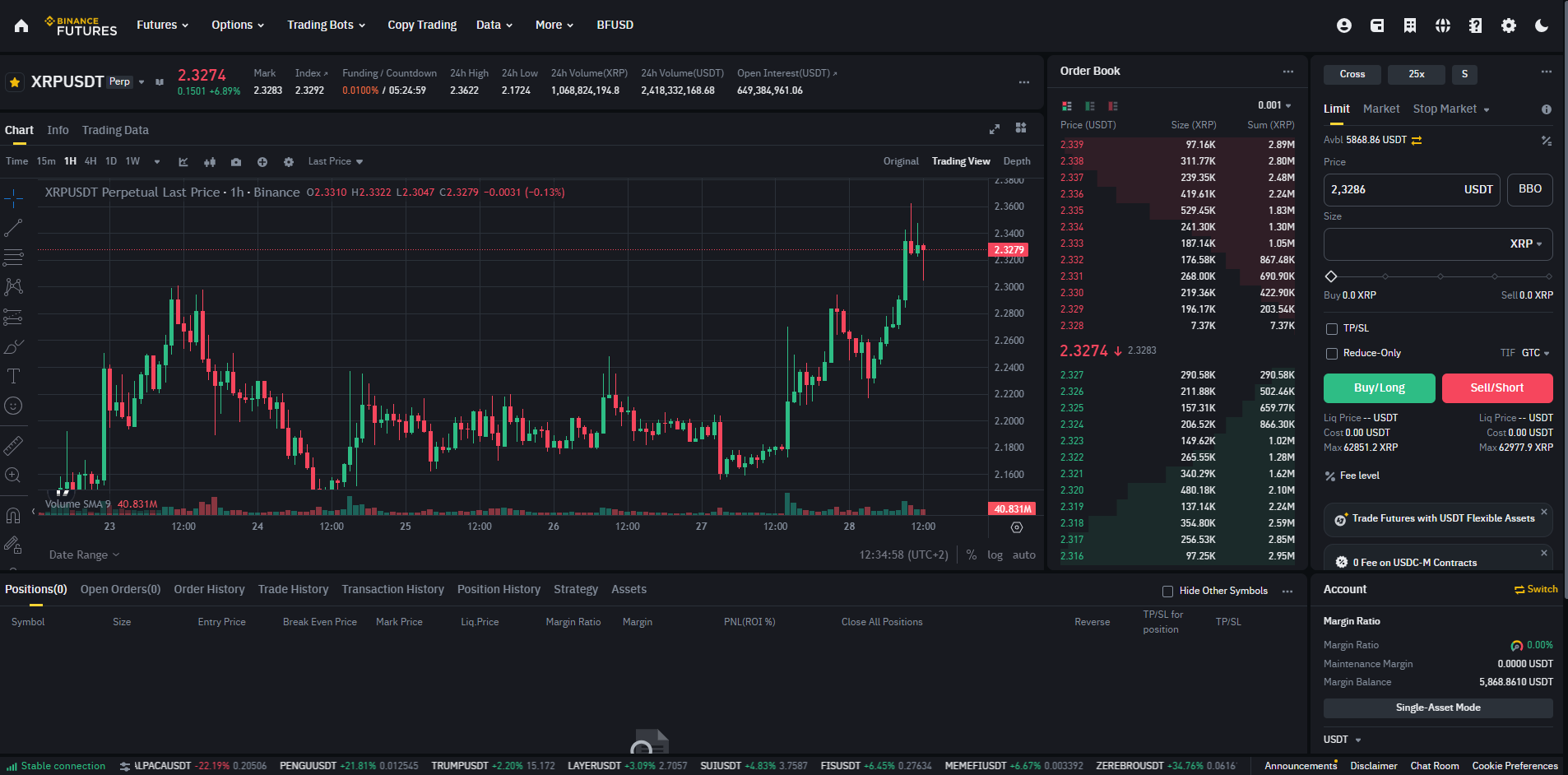Select the text annotation tool
This screenshot has width=1568, height=775.
[x=13, y=376]
